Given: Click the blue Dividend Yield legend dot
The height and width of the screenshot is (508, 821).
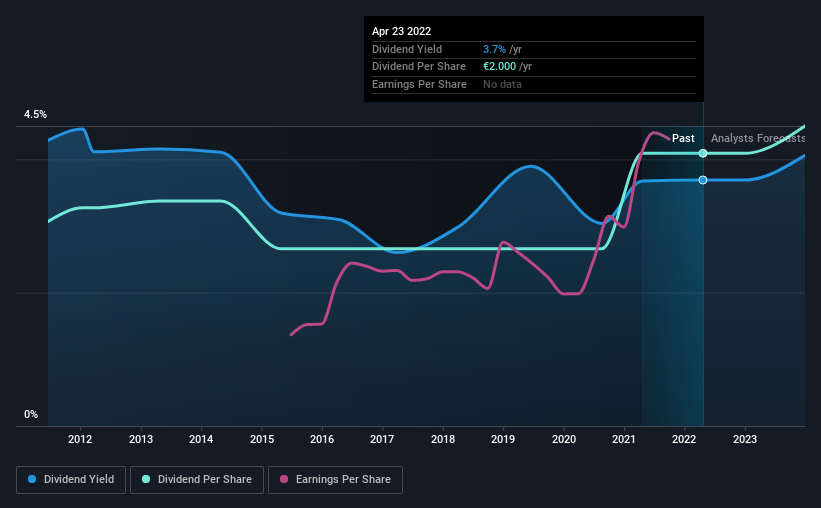Looking at the screenshot, I should pyautogui.click(x=32, y=479).
